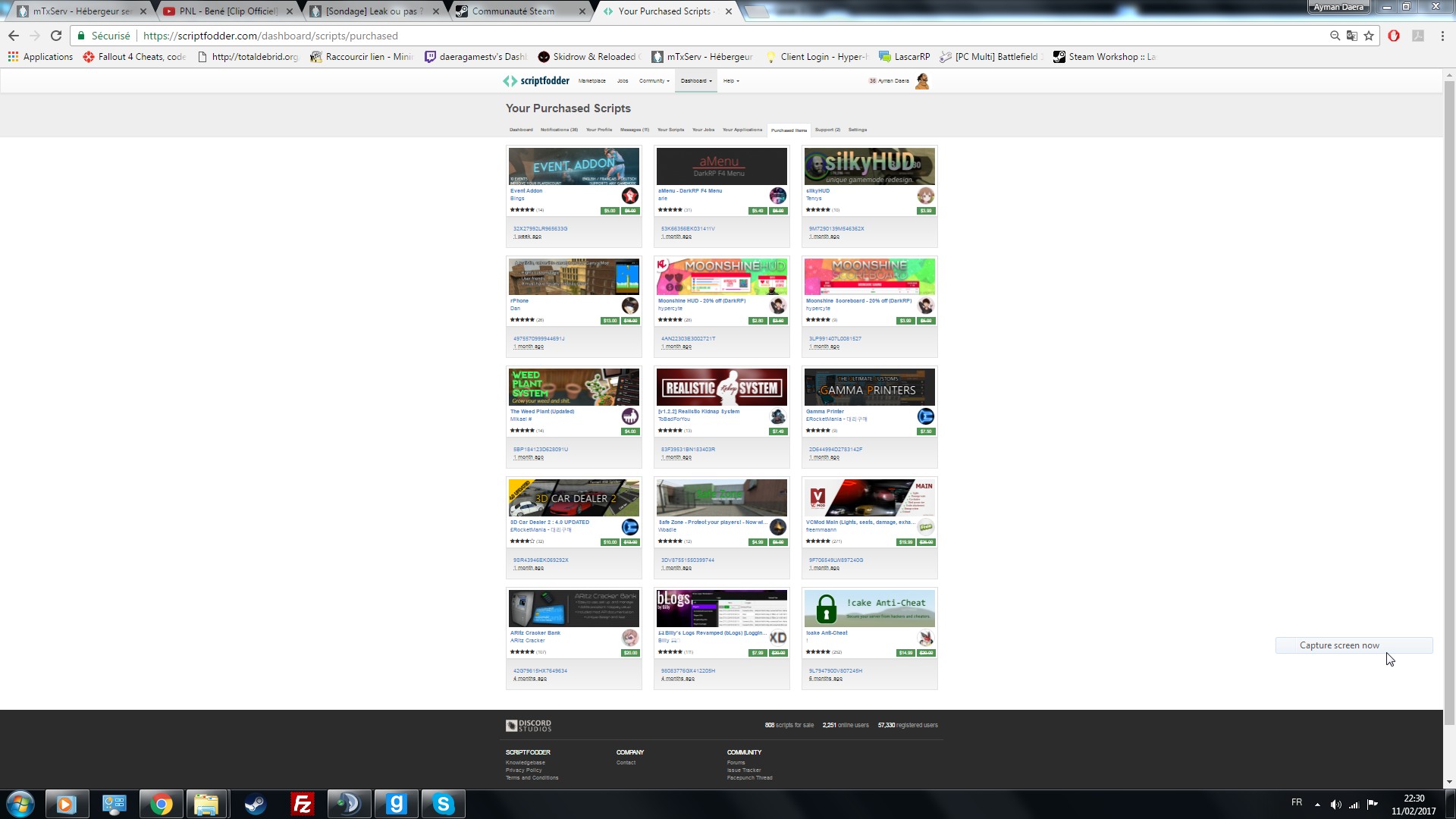The height and width of the screenshot is (819, 1456).
Task: Click the scriptfodder logo
Action: tap(536, 80)
